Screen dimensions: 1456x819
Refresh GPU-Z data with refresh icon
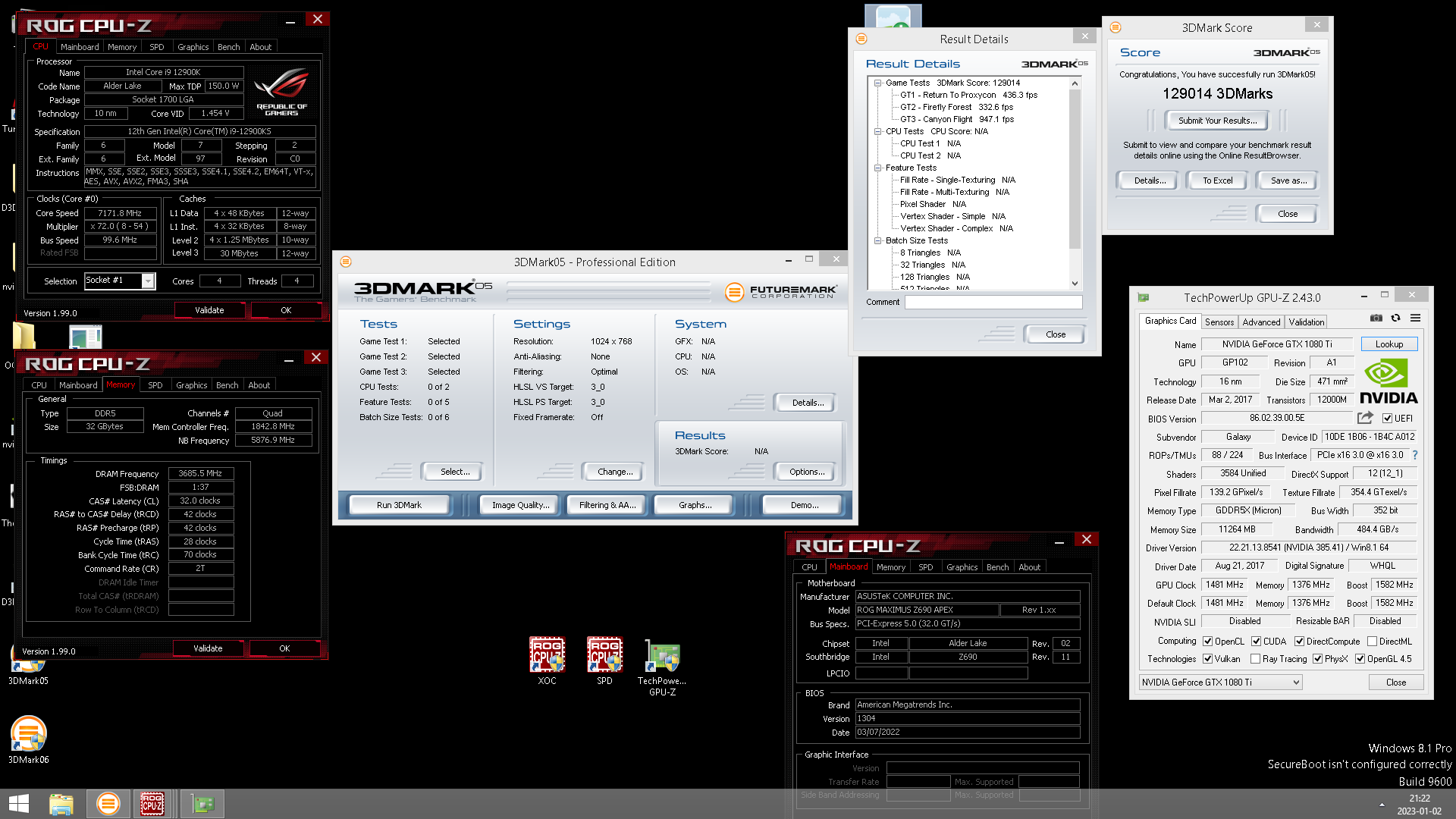pyautogui.click(x=1395, y=318)
